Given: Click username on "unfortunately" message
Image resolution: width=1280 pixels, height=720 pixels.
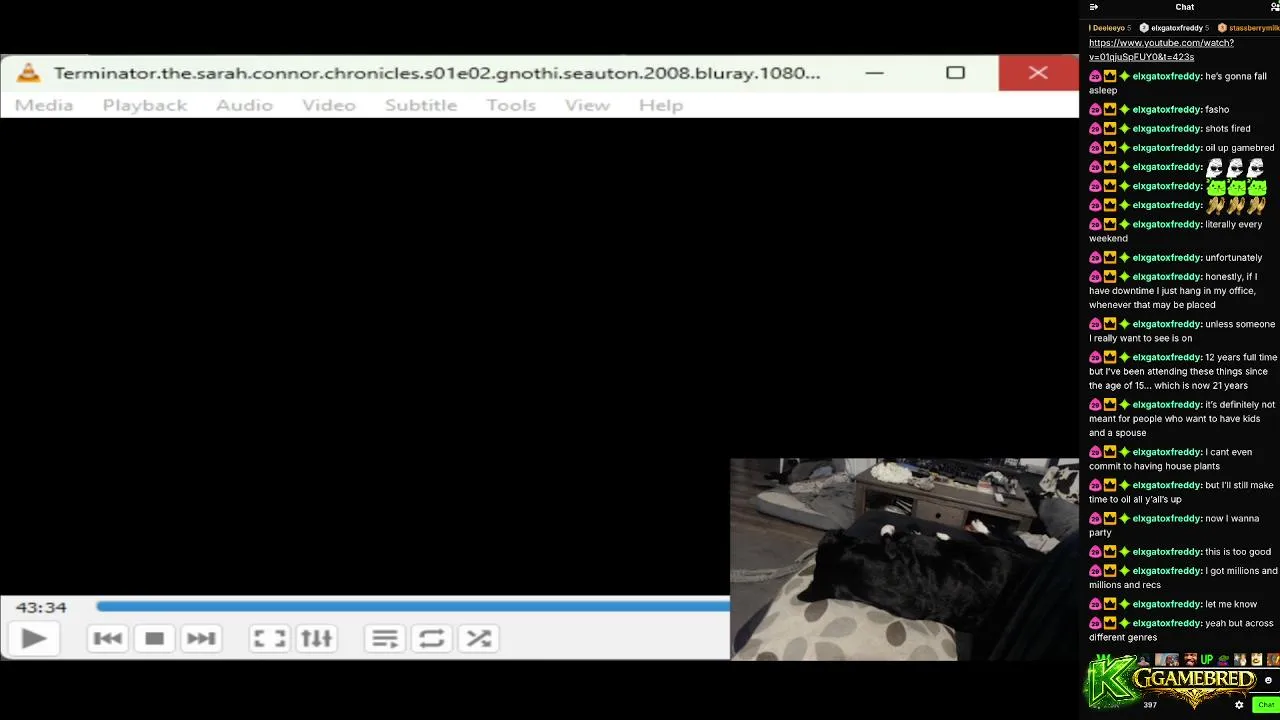Looking at the screenshot, I should [1166, 258].
